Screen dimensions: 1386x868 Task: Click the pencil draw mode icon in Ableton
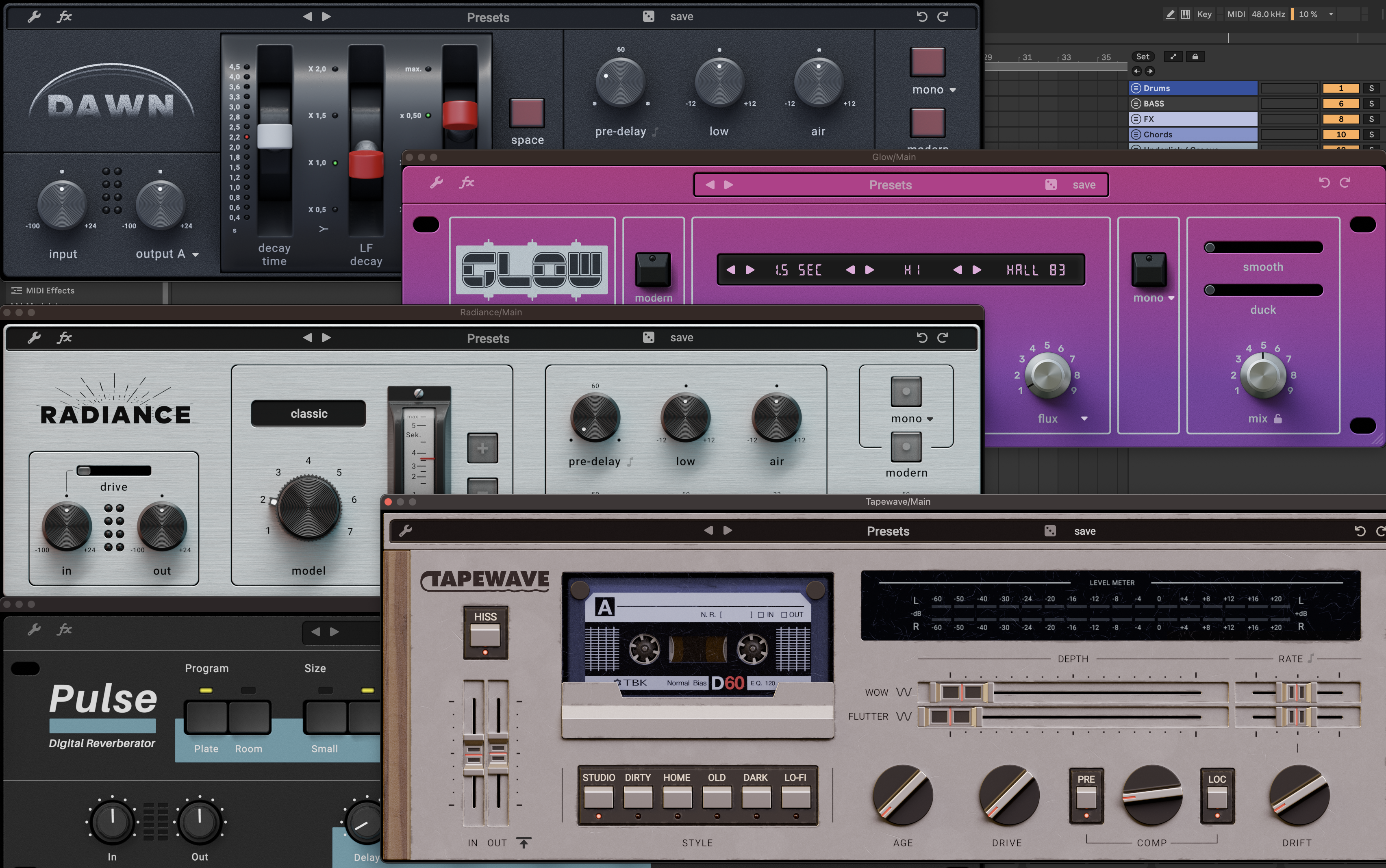click(1169, 14)
